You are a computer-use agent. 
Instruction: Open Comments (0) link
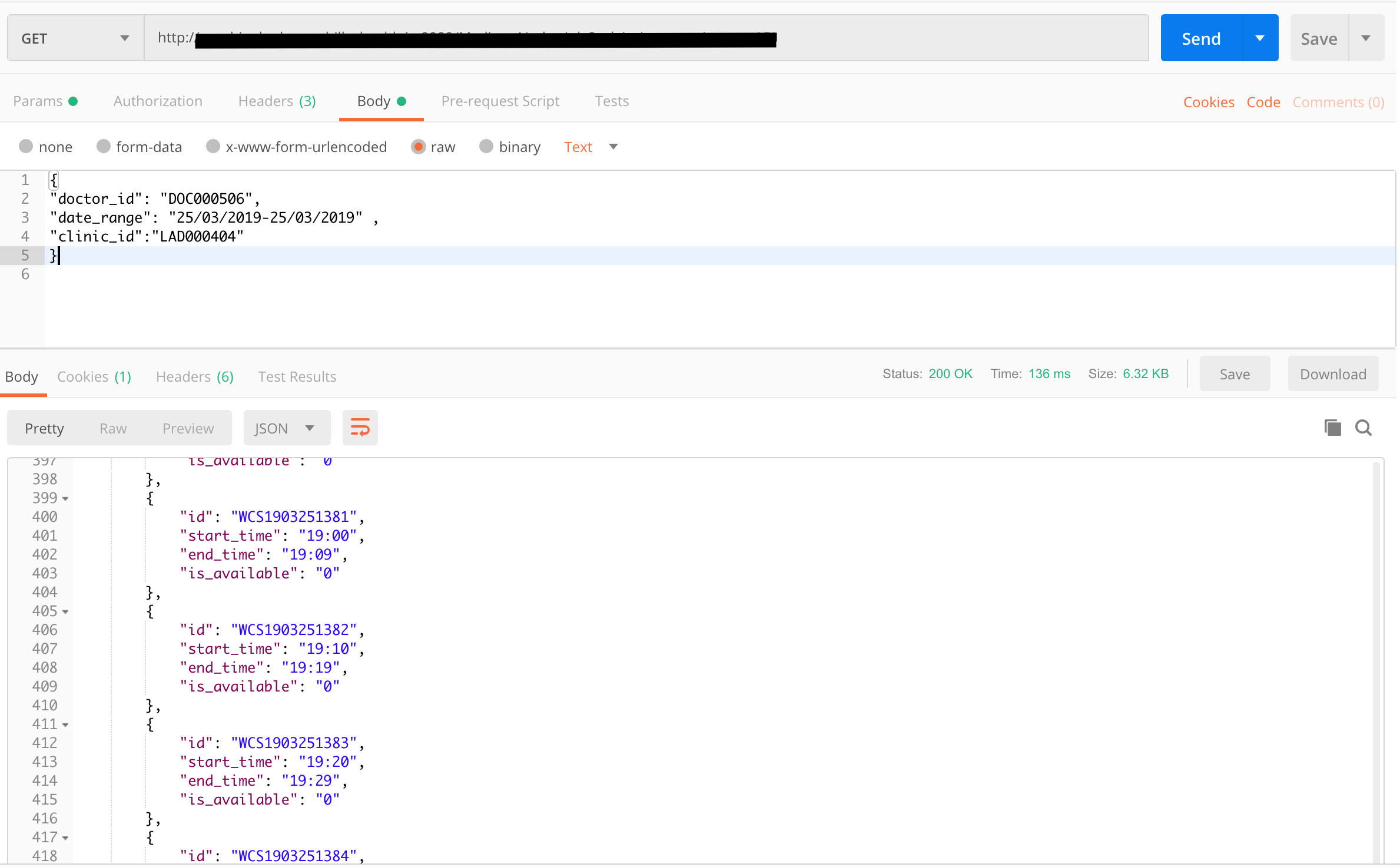(x=1338, y=102)
